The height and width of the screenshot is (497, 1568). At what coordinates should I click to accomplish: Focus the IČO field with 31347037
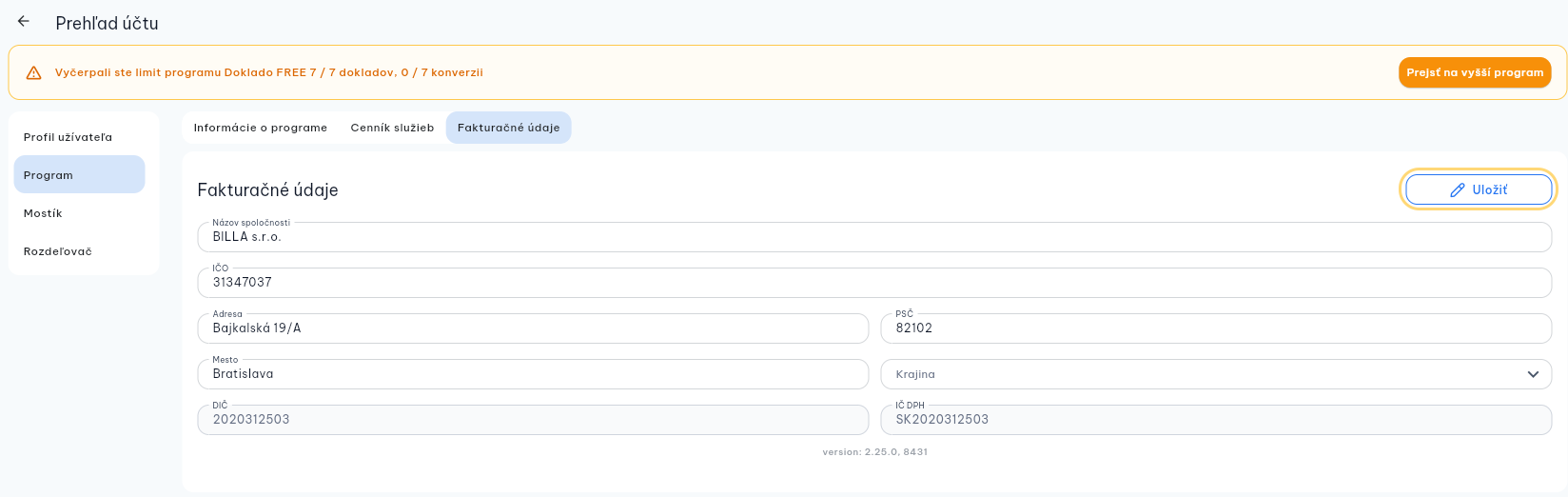(874, 283)
